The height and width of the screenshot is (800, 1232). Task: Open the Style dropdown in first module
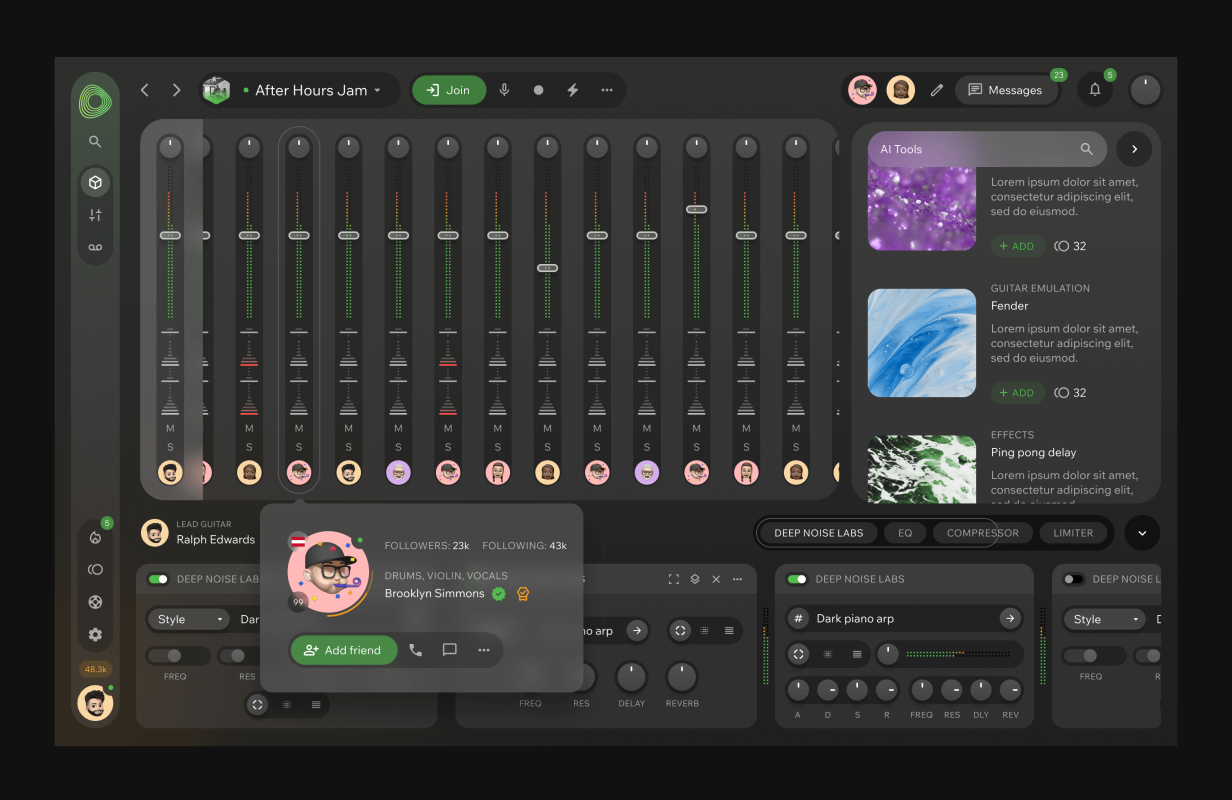click(191, 619)
